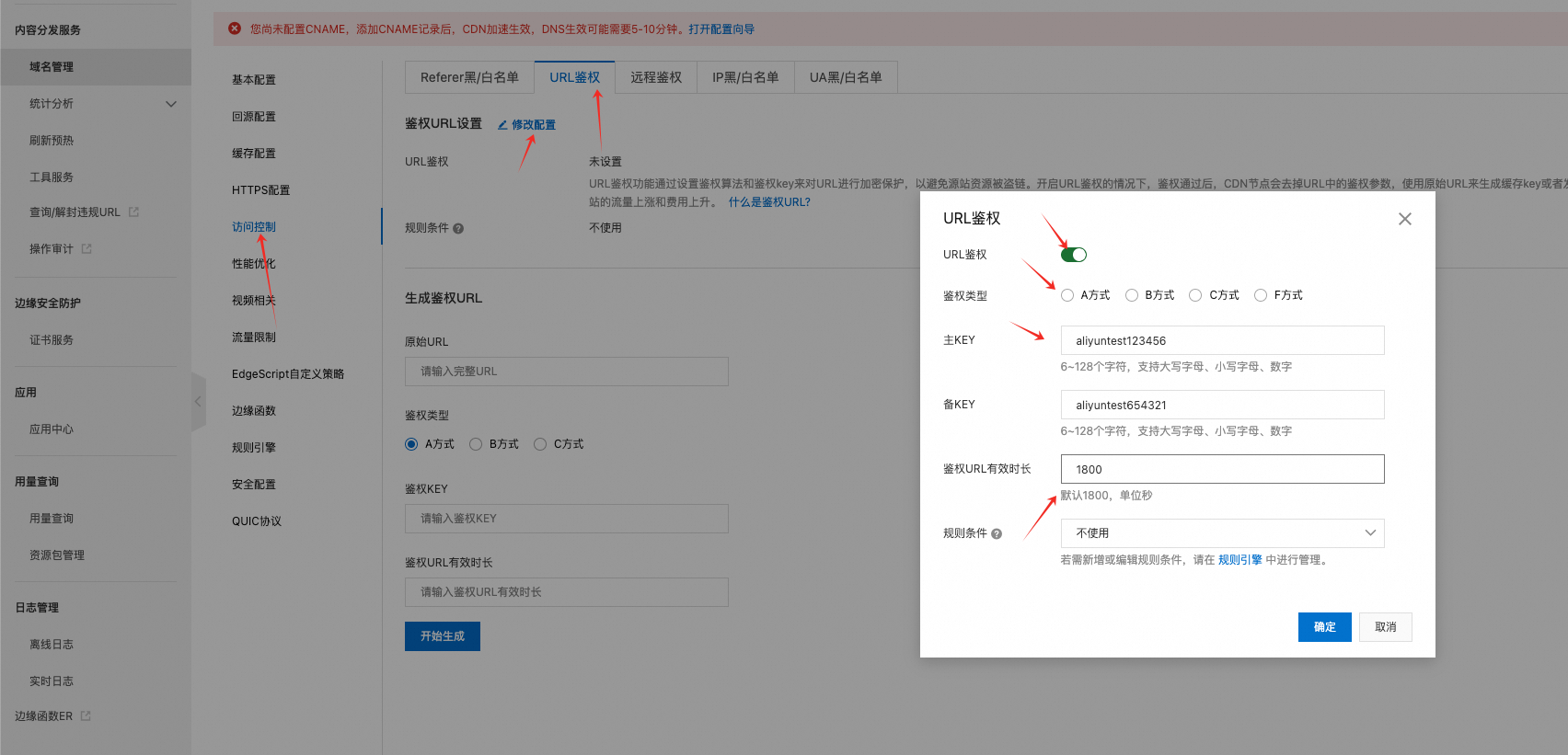This screenshot has height=755, width=1568.
Task: Expand the 统计分析 sidebar chevron
Action: pyautogui.click(x=170, y=104)
